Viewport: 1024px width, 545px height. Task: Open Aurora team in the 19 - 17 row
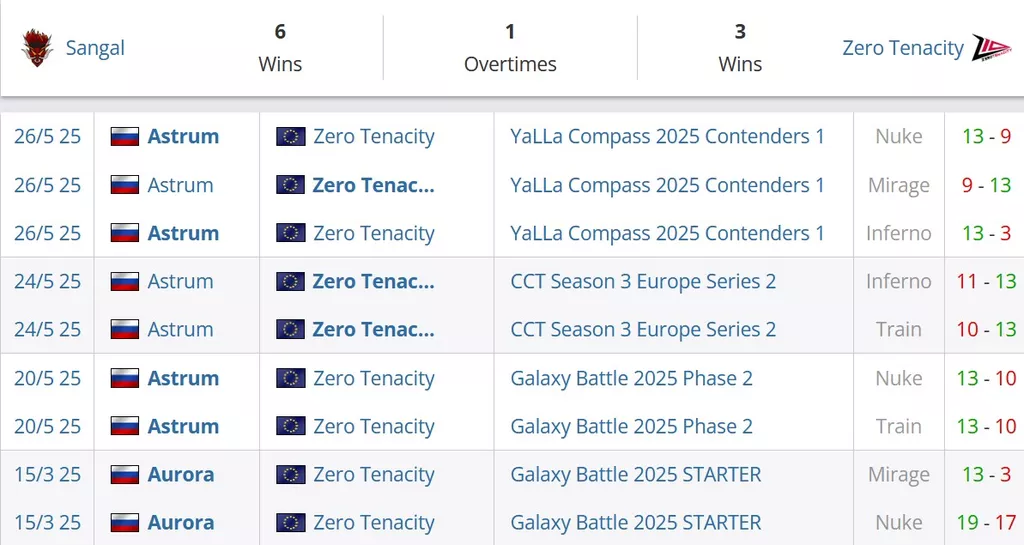tap(181, 523)
